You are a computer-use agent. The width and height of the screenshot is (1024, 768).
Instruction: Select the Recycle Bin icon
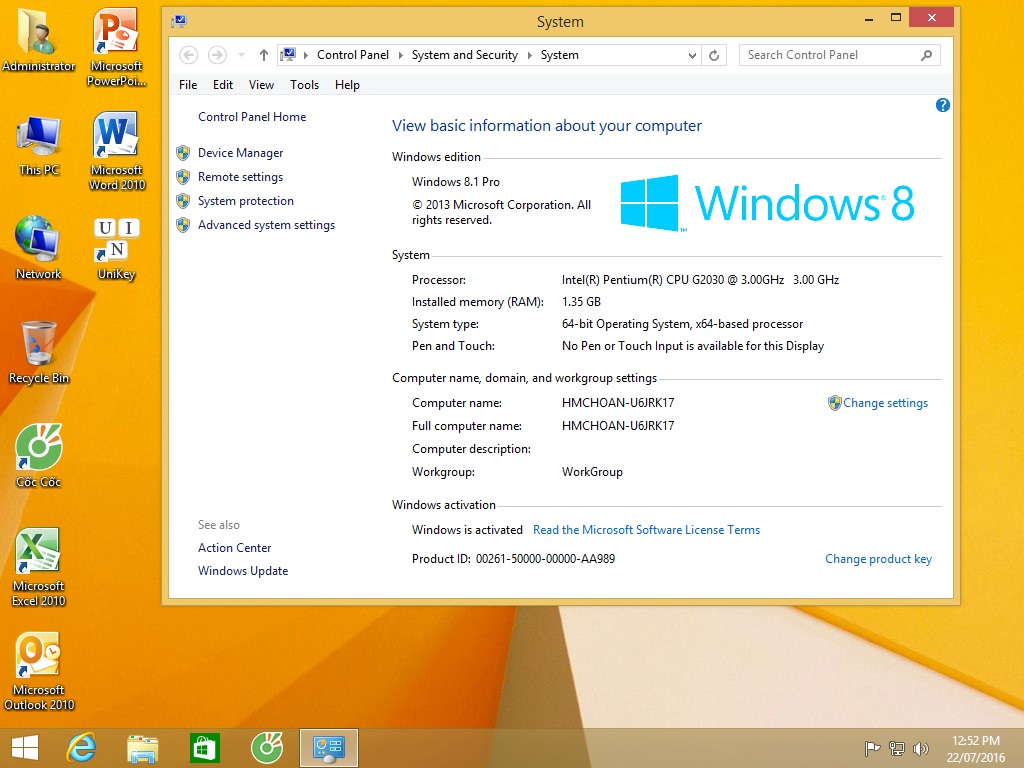(x=39, y=353)
